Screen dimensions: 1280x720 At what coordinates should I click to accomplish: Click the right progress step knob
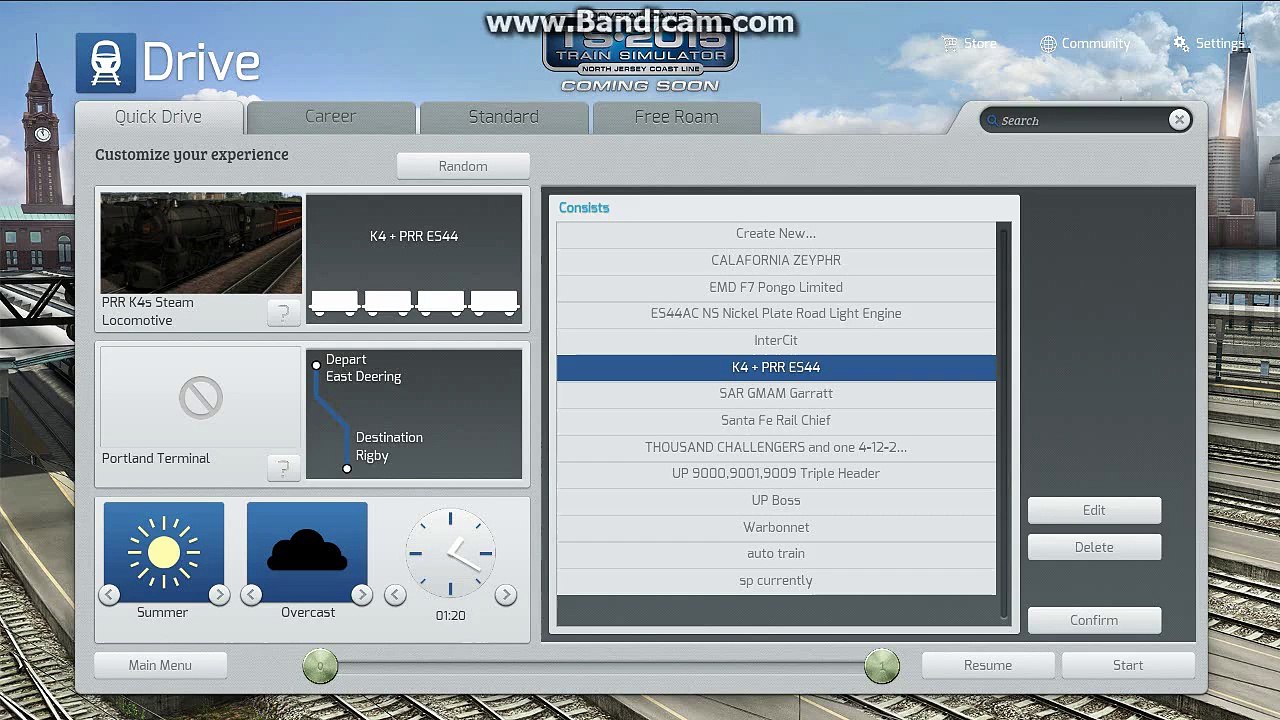click(882, 665)
